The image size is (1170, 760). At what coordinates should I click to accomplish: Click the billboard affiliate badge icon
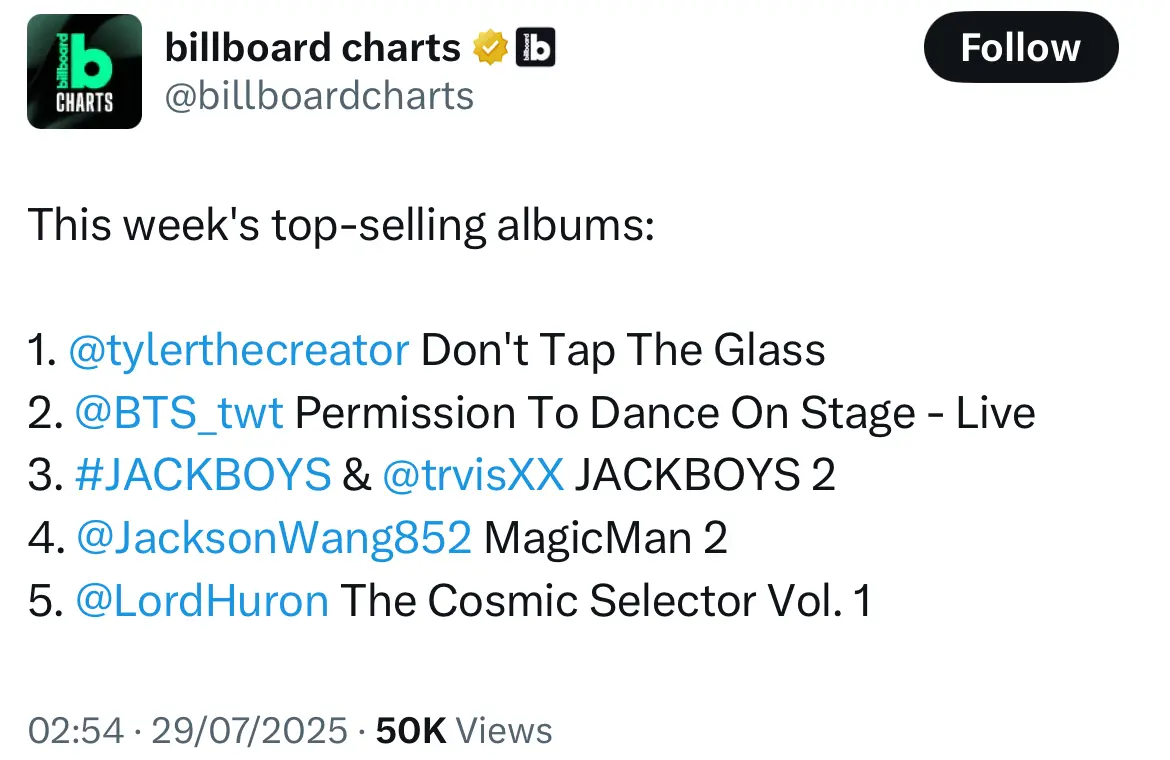tap(535, 47)
